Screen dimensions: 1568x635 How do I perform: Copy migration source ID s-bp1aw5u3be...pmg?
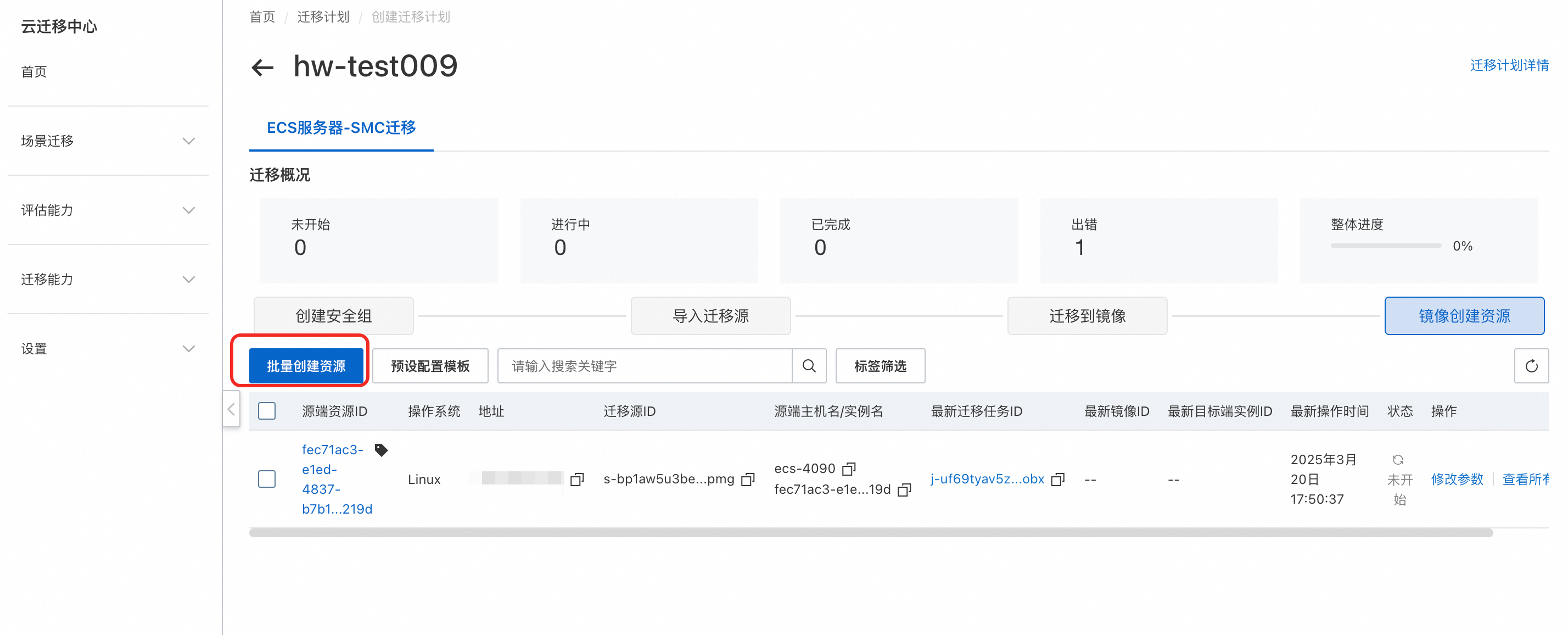(747, 480)
